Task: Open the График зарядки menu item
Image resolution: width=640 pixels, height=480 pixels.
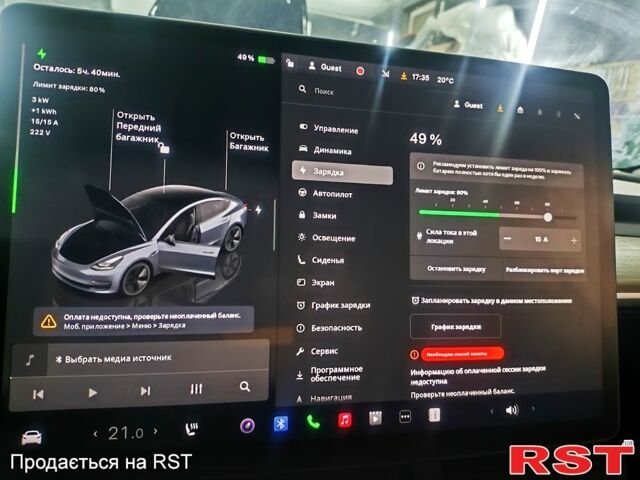Action: (333, 305)
